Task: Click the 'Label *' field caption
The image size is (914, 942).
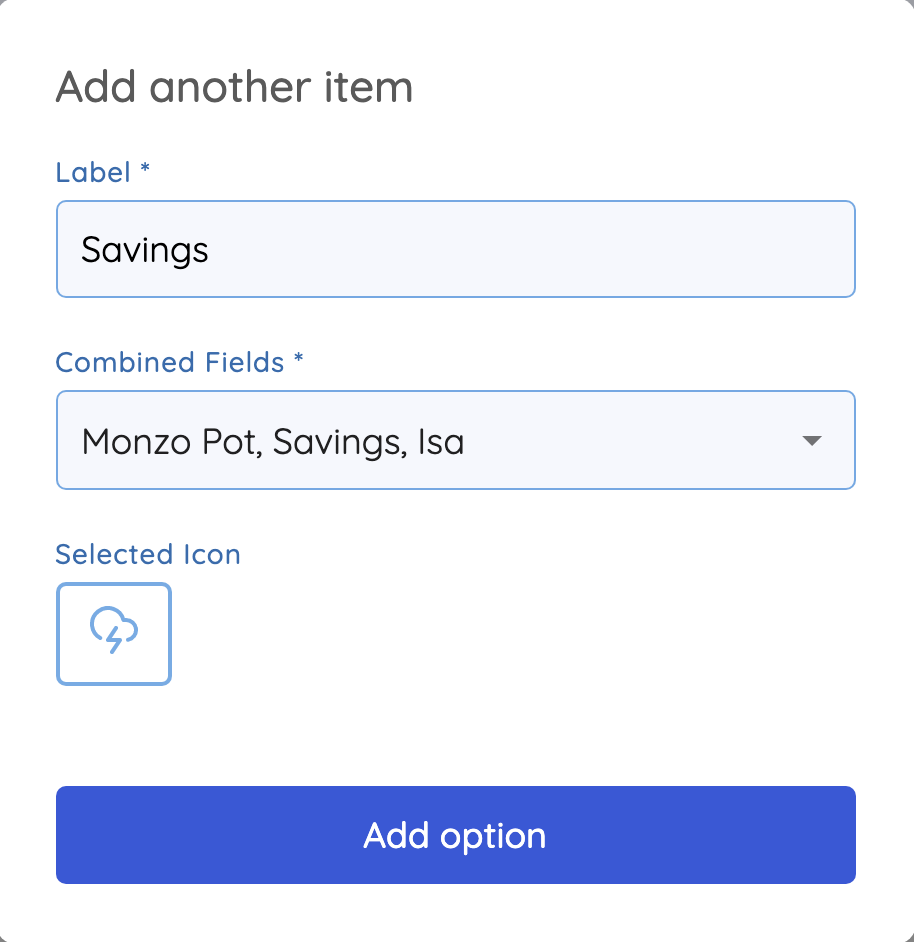Action: (x=103, y=172)
